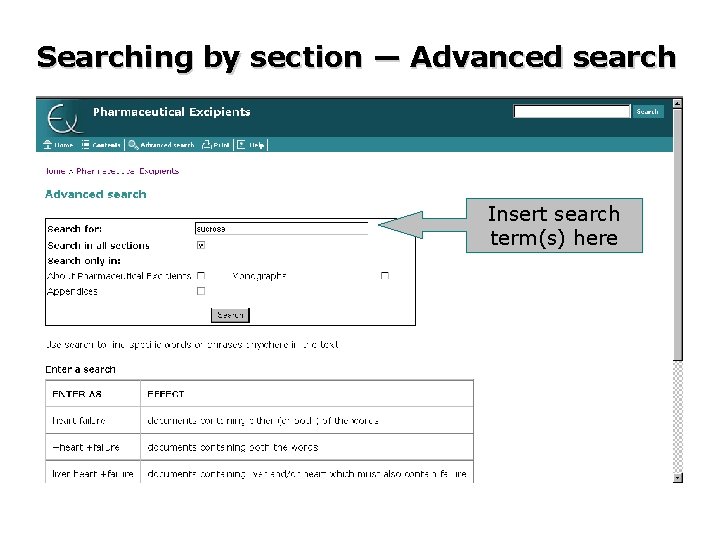
Task: Click the Print printer icon
Action: pyautogui.click(x=207, y=145)
